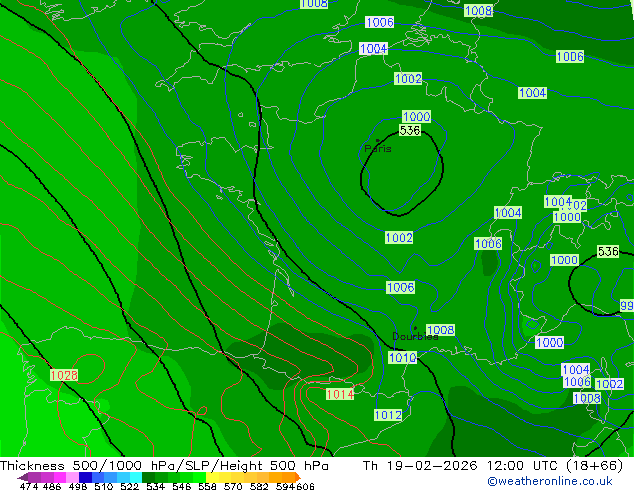This screenshot has width=634, height=490.
Task: Click the 536 height label near Paris
Action: pos(410,130)
